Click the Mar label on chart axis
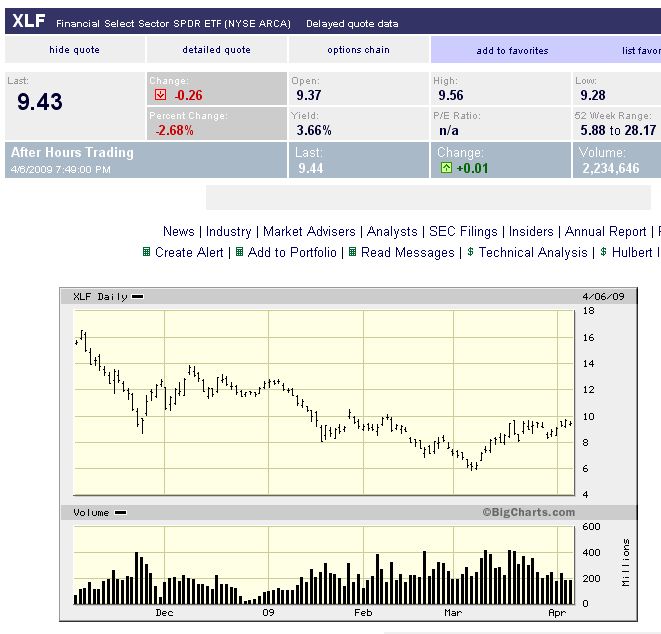Screen dimensions: 661x634 click(453, 613)
